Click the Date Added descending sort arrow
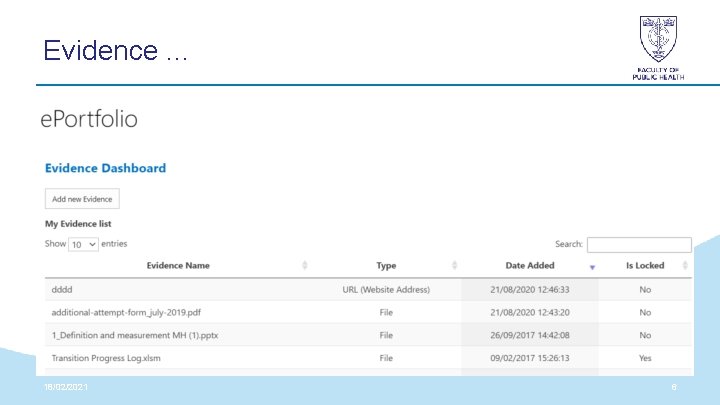Viewport: 720px width, 405px height. point(592,267)
